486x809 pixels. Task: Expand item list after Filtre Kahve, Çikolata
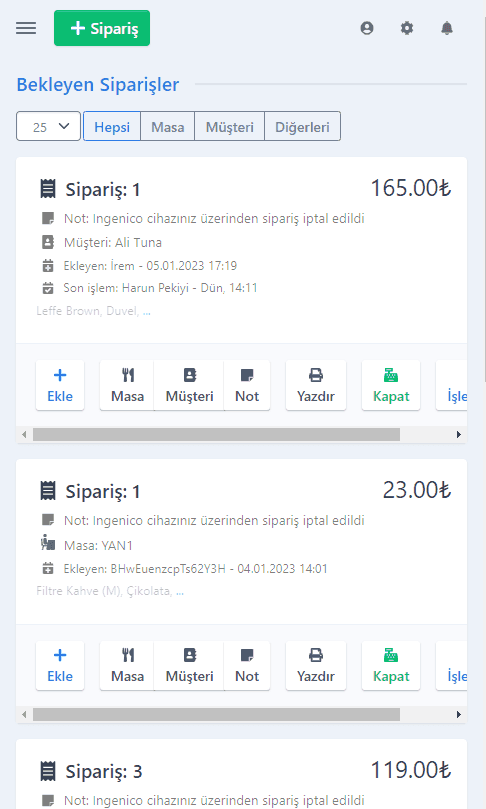point(180,591)
